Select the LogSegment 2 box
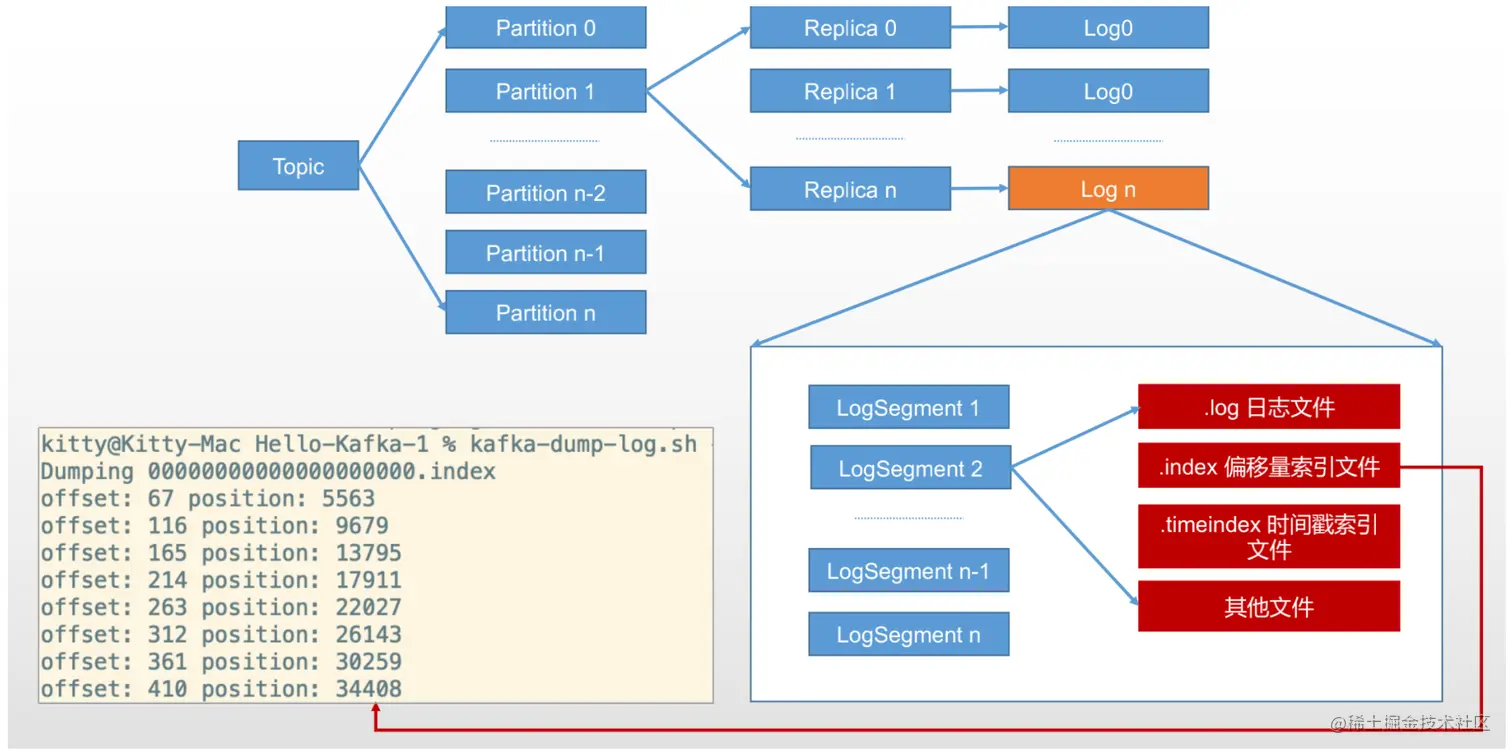Viewport: 1512px width, 755px height. pos(910,468)
